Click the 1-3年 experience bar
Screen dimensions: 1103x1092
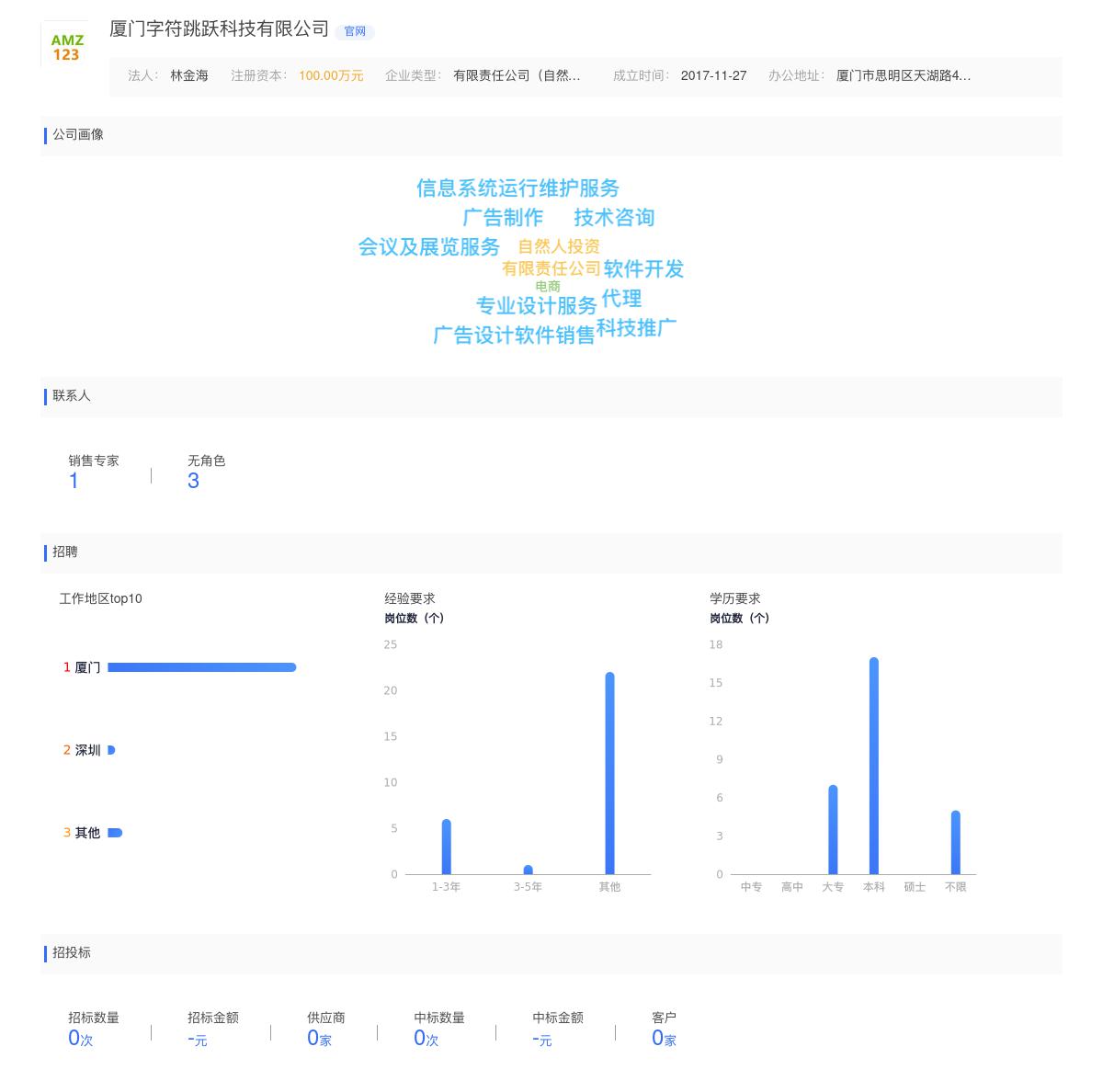click(x=447, y=847)
